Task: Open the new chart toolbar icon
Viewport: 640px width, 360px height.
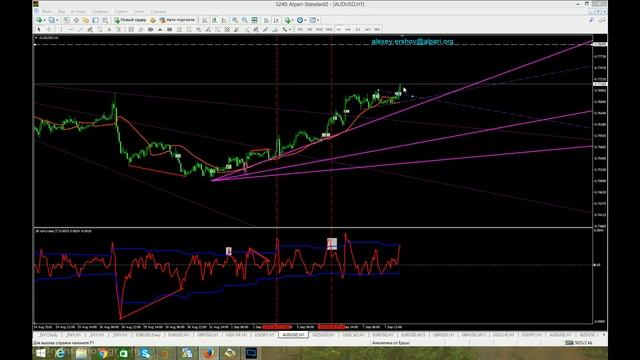Action: (x=39, y=20)
